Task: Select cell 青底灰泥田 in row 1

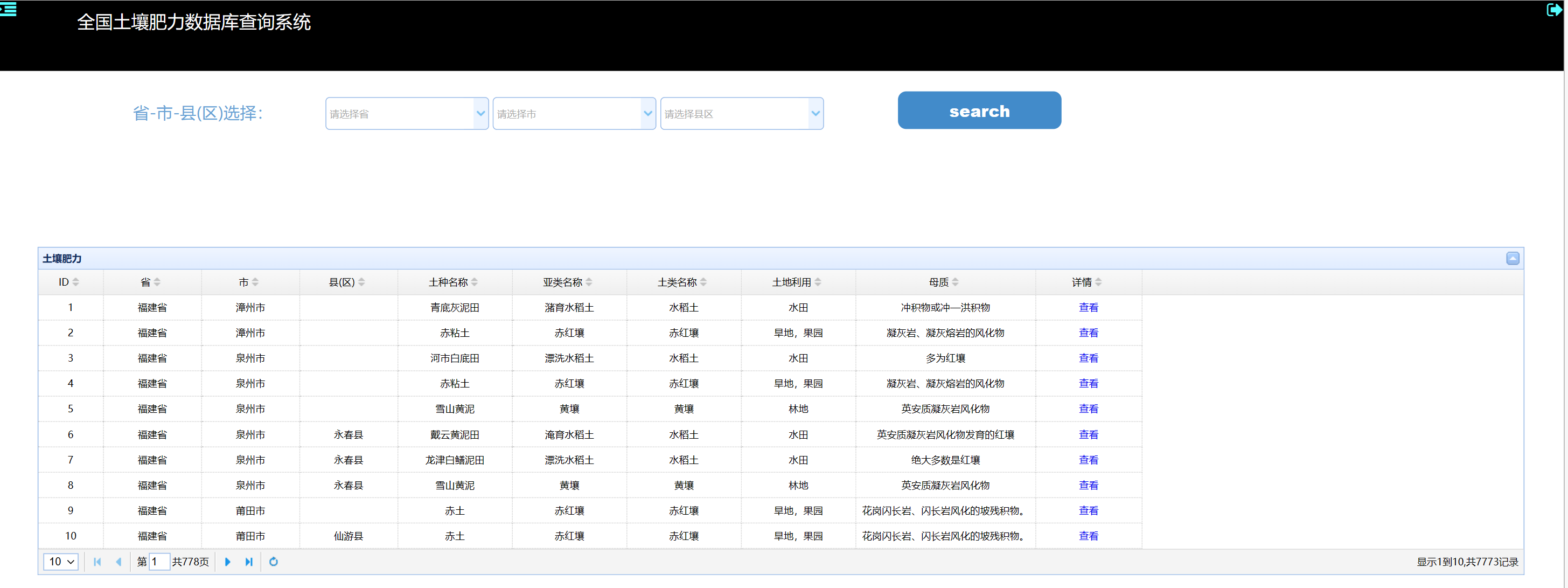Action: [455, 308]
